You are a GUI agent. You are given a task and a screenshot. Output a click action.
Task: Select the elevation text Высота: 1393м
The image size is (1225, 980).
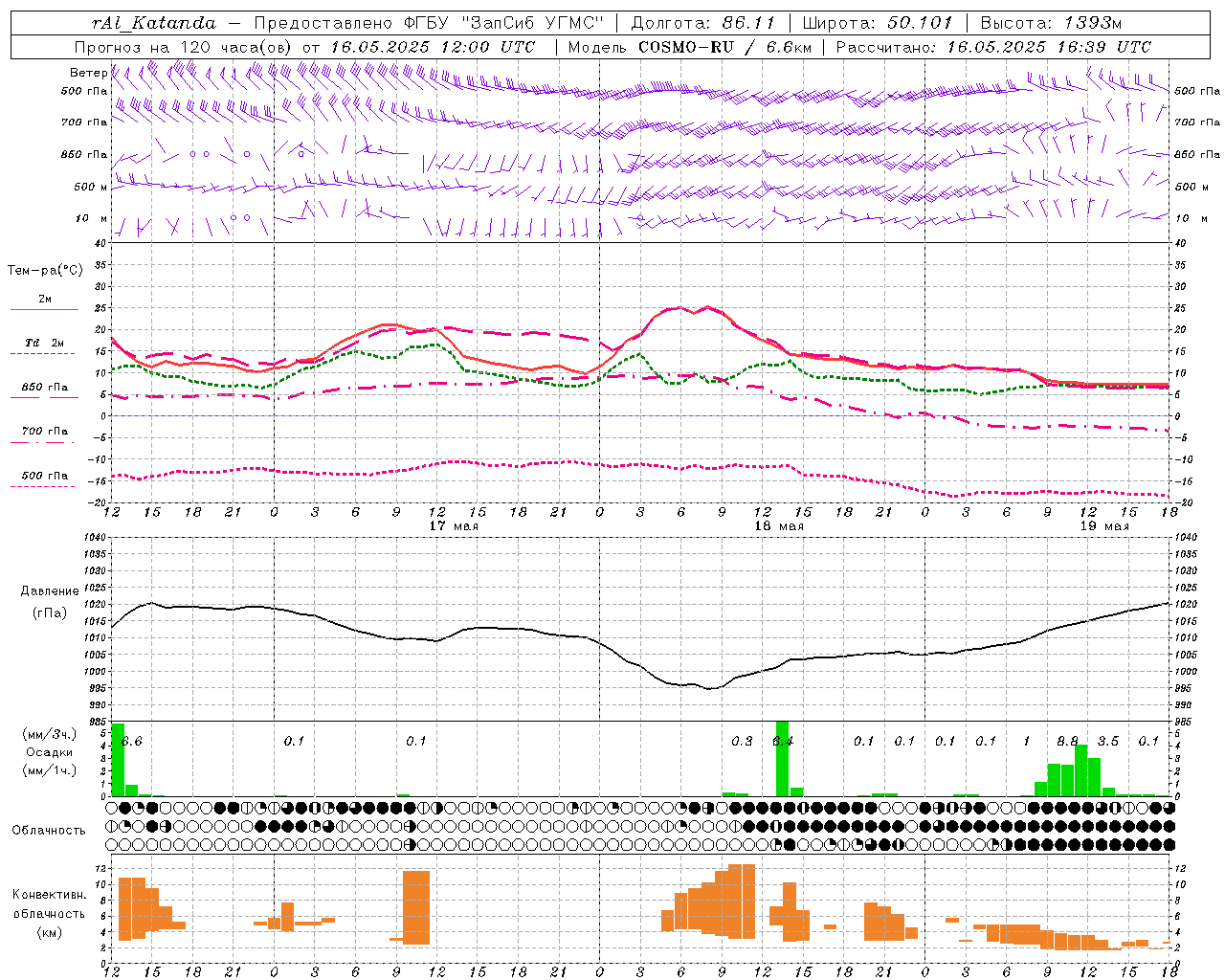click(1052, 23)
